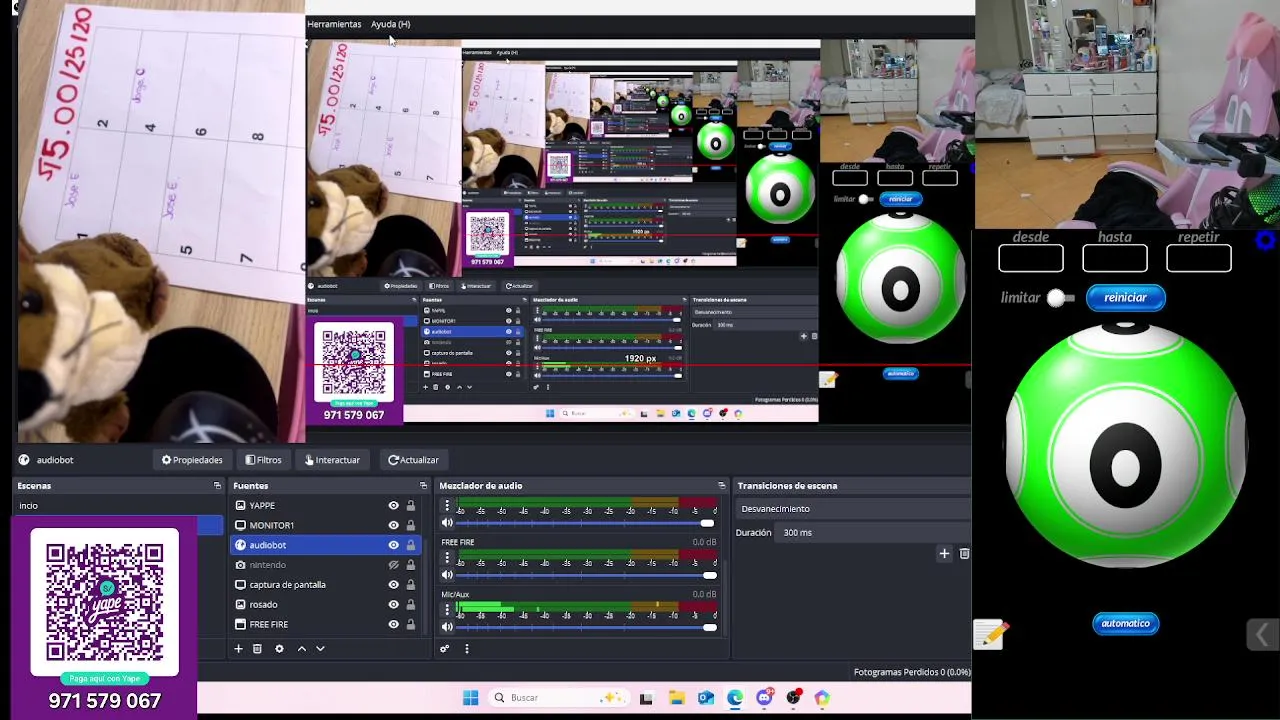Remove the scene transition with trash icon
Screen dimensions: 1280x720
964,553
